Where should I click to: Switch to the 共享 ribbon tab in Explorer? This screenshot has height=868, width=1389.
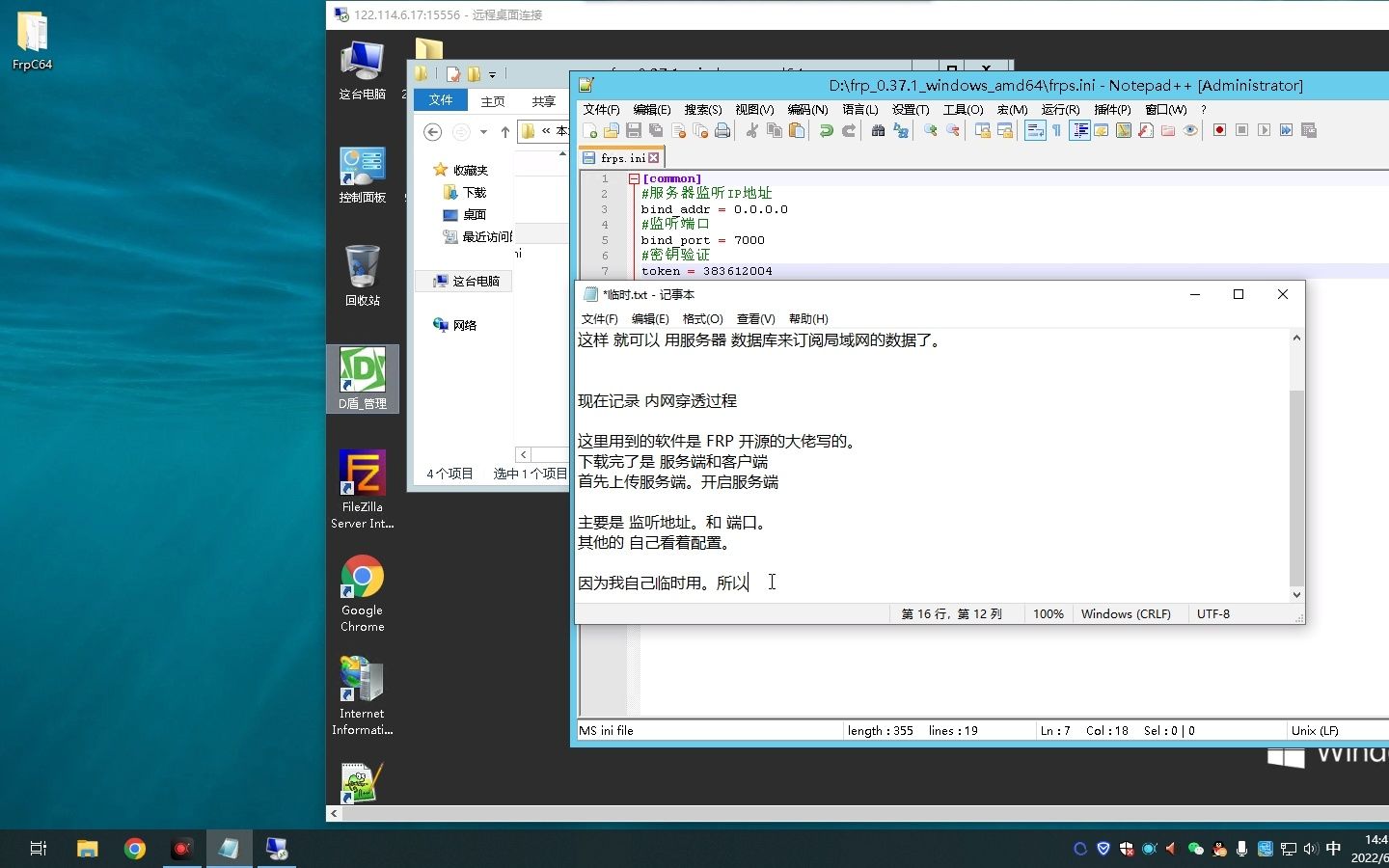[543, 99]
